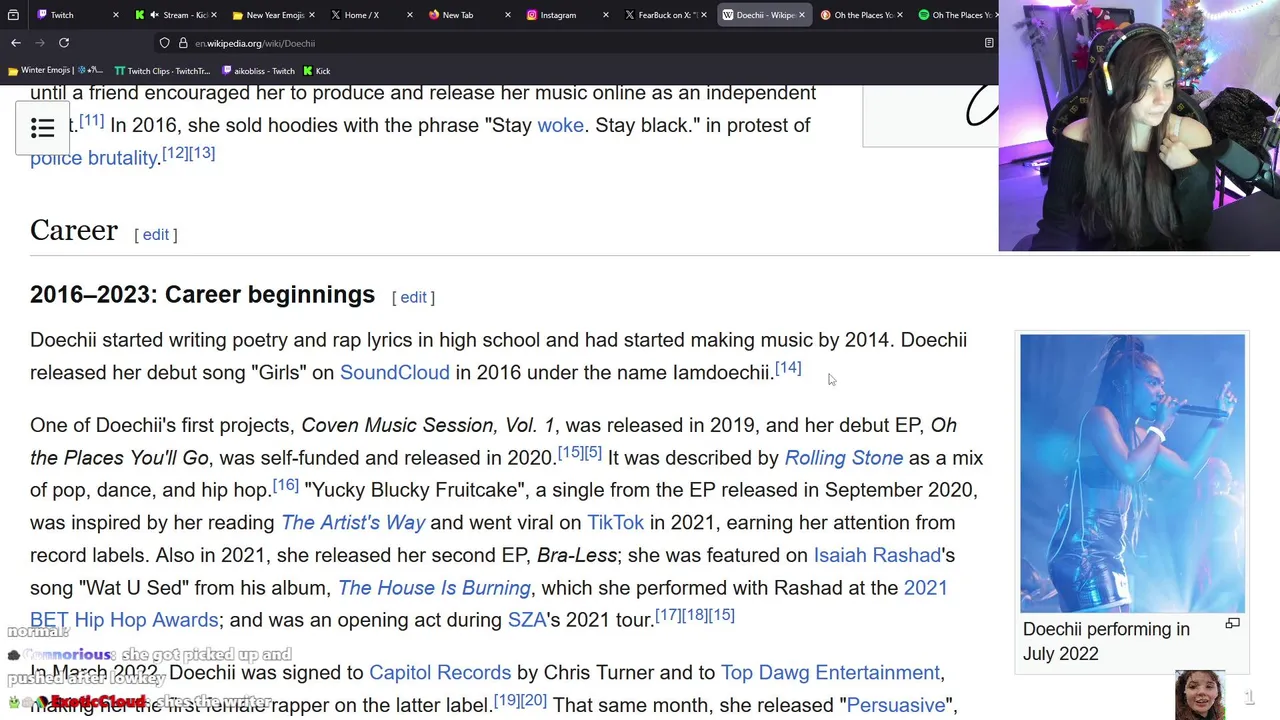This screenshot has height=720, width=1280.
Task: Open the Persuasive link
Action: (896, 705)
